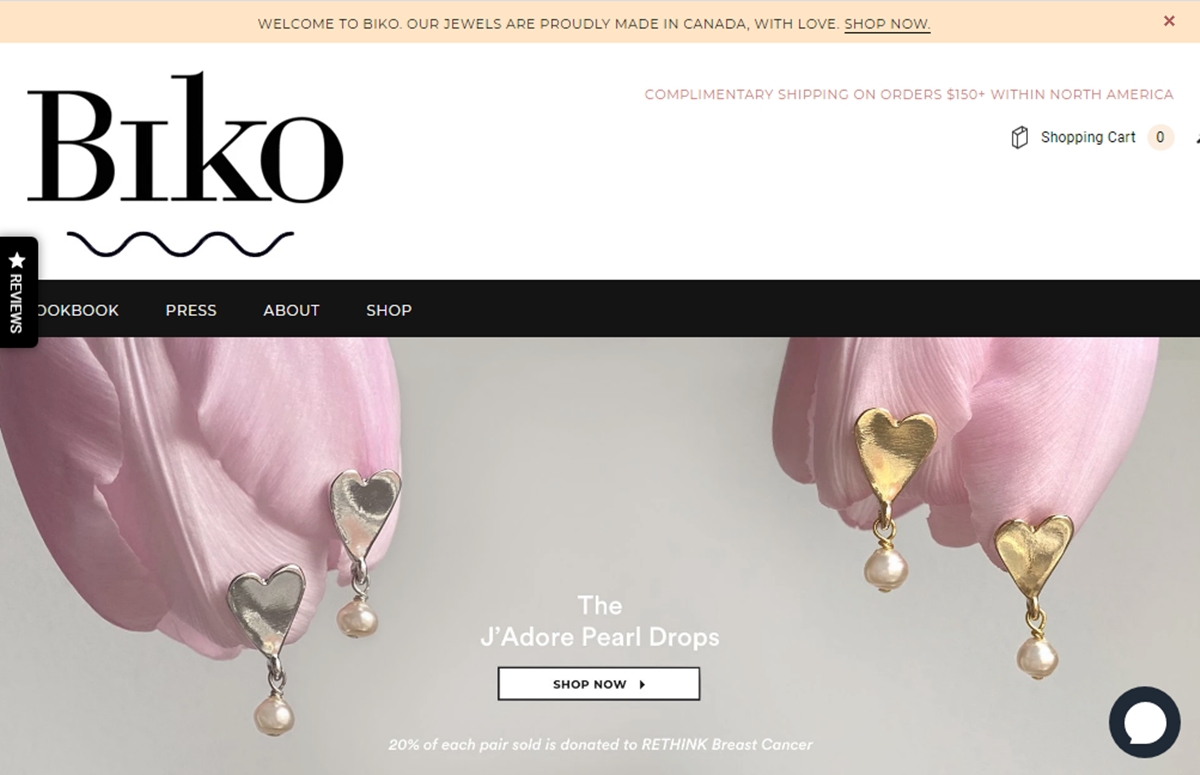
Task: Follow the underlined Shop Now link in the top banner
Action: pyautogui.click(x=887, y=24)
